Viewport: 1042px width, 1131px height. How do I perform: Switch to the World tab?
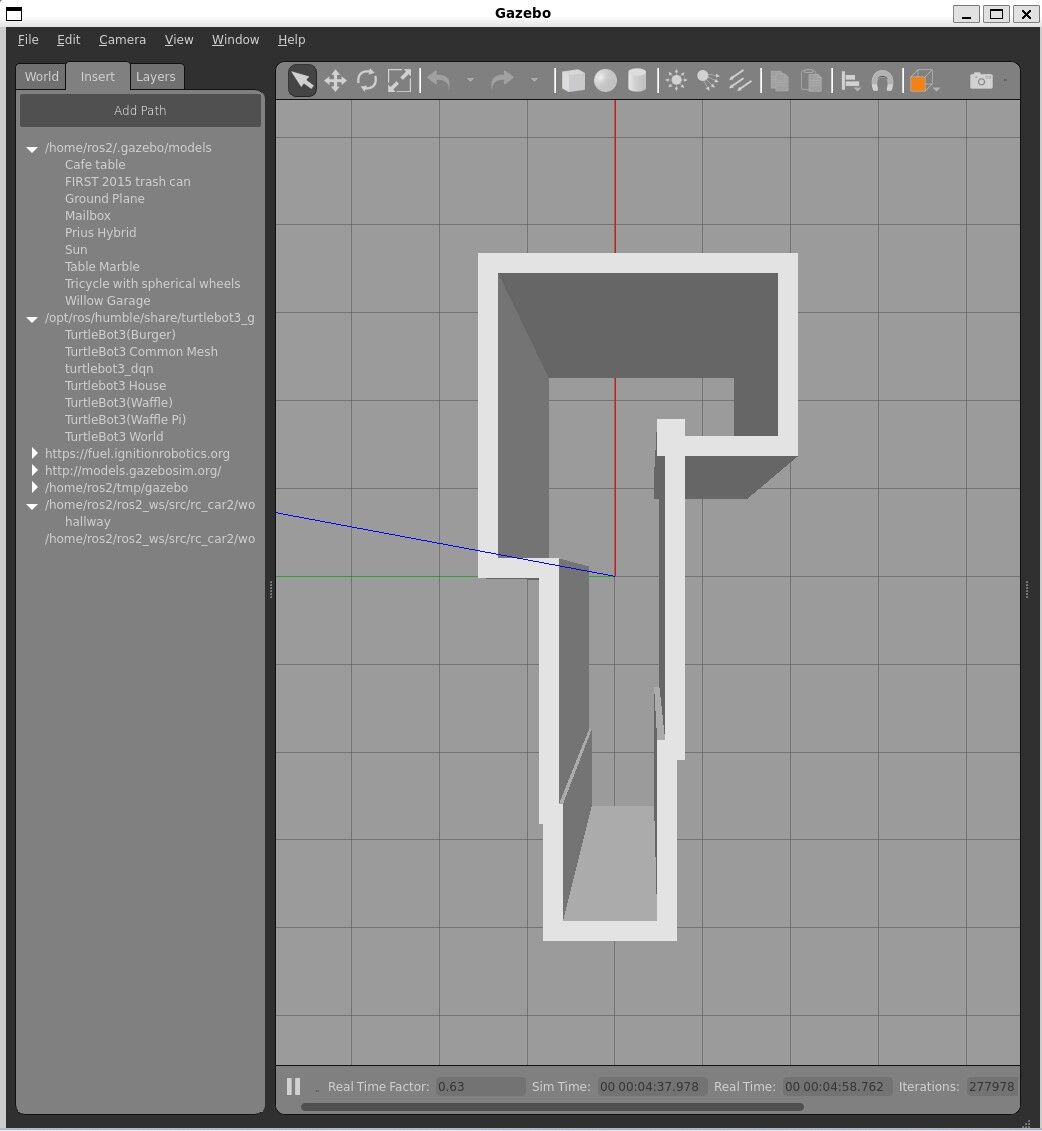pos(41,76)
